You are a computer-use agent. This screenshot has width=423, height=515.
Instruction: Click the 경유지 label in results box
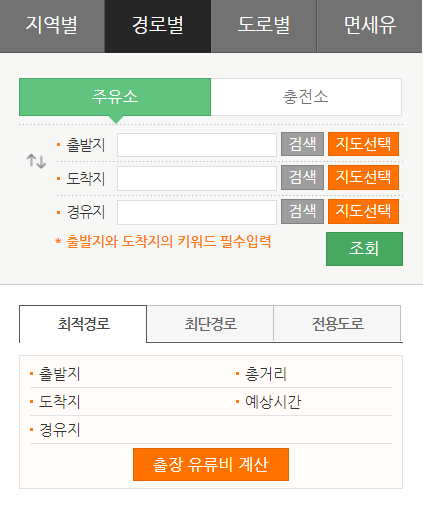click(x=60, y=430)
